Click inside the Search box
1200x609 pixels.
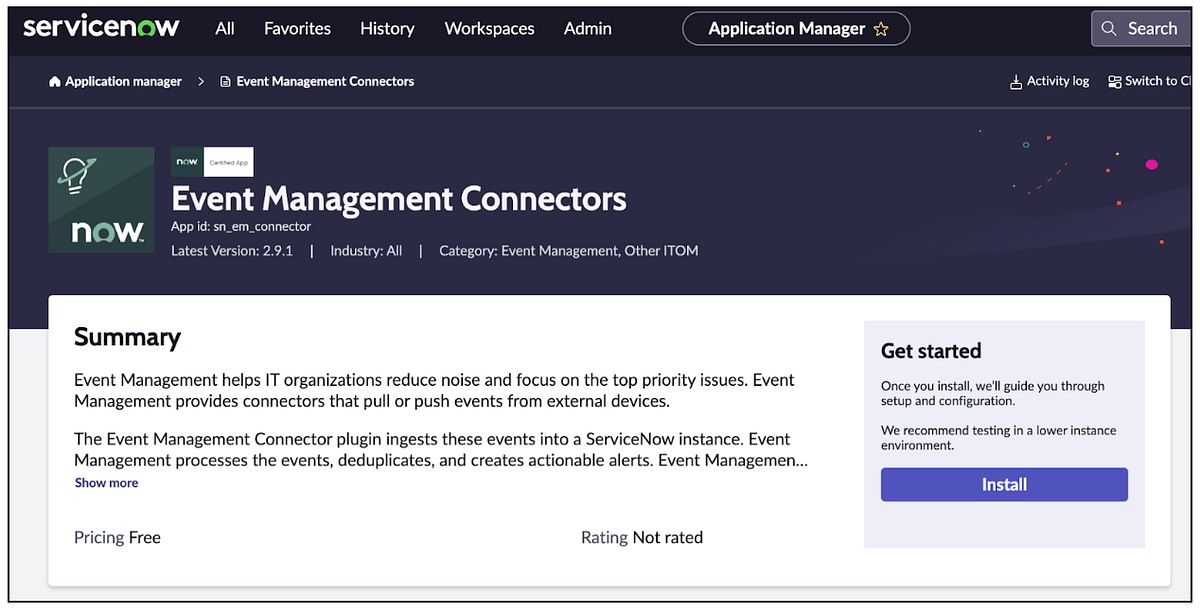[x=1145, y=28]
